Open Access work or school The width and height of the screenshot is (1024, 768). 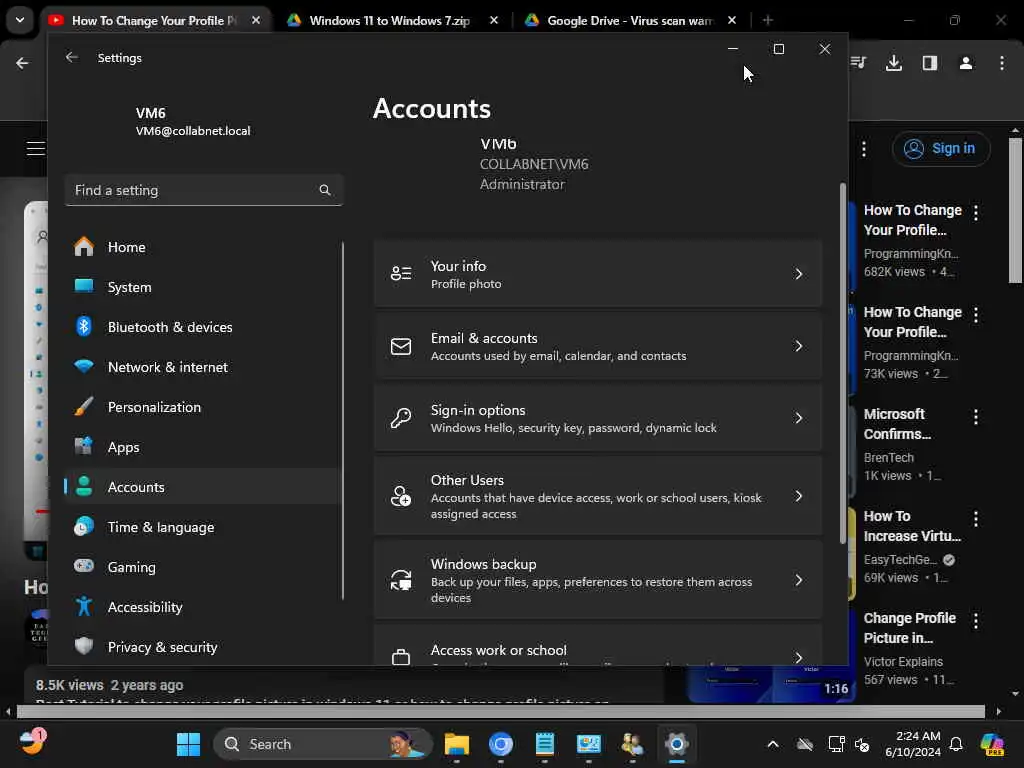(x=598, y=646)
